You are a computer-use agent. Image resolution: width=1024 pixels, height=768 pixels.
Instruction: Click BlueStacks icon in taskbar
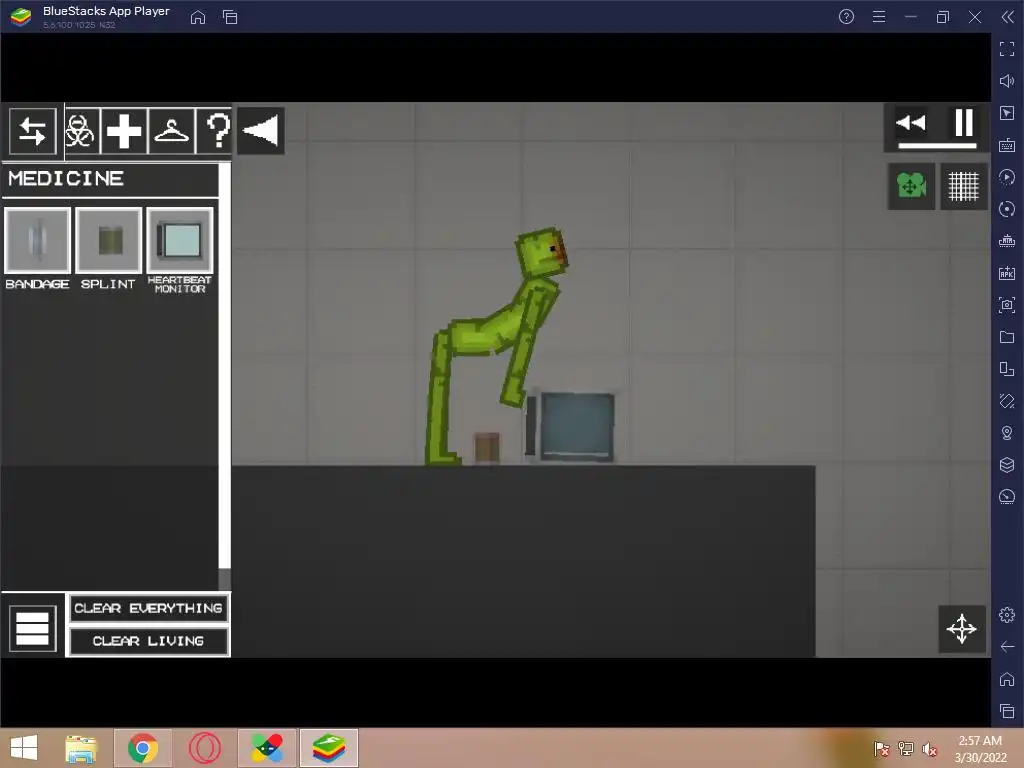[x=329, y=748]
